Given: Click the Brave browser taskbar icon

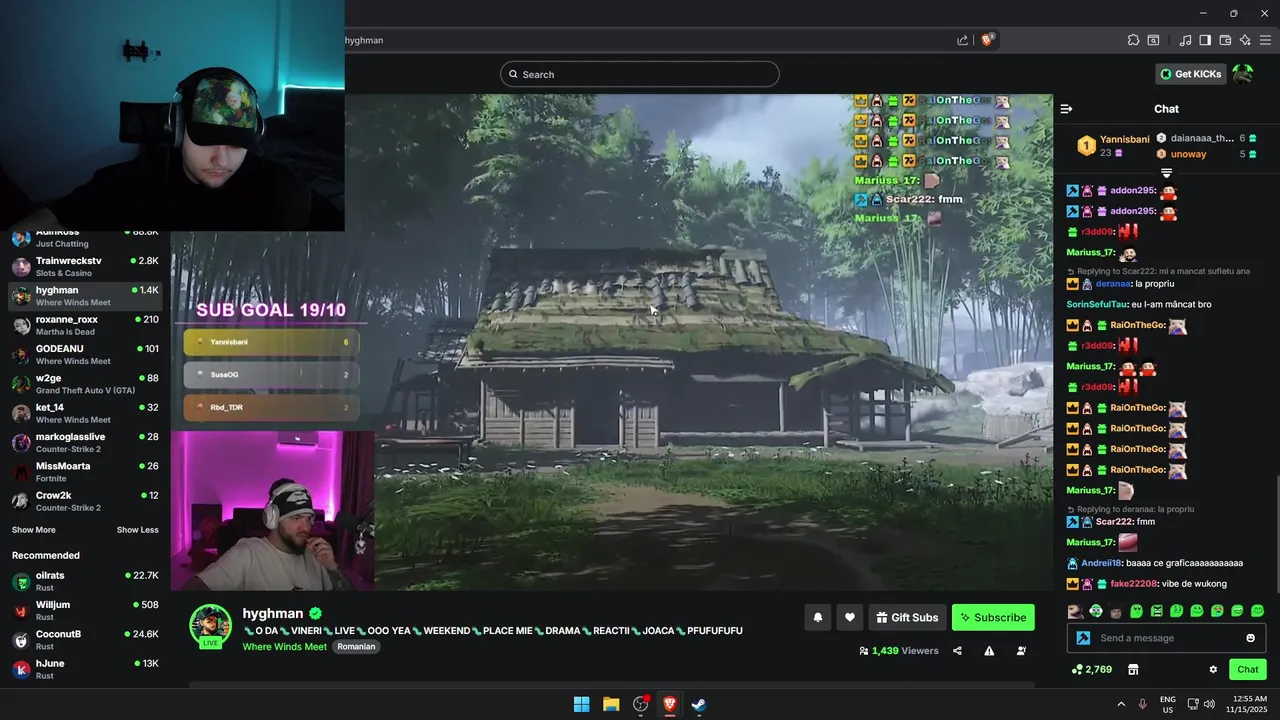Looking at the screenshot, I should [670, 704].
